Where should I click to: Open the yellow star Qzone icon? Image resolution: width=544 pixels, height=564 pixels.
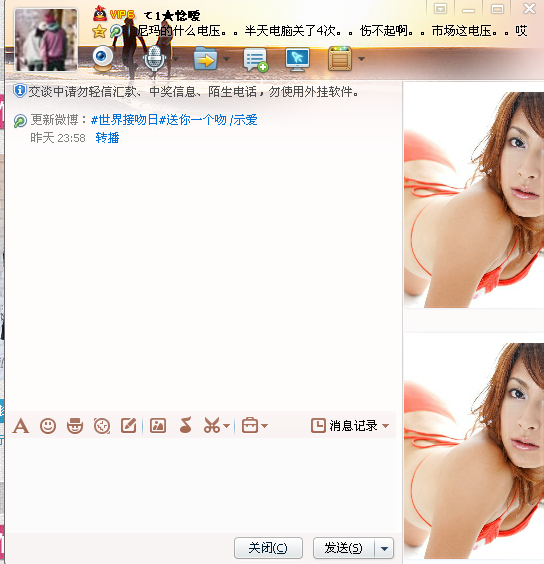tap(99, 32)
